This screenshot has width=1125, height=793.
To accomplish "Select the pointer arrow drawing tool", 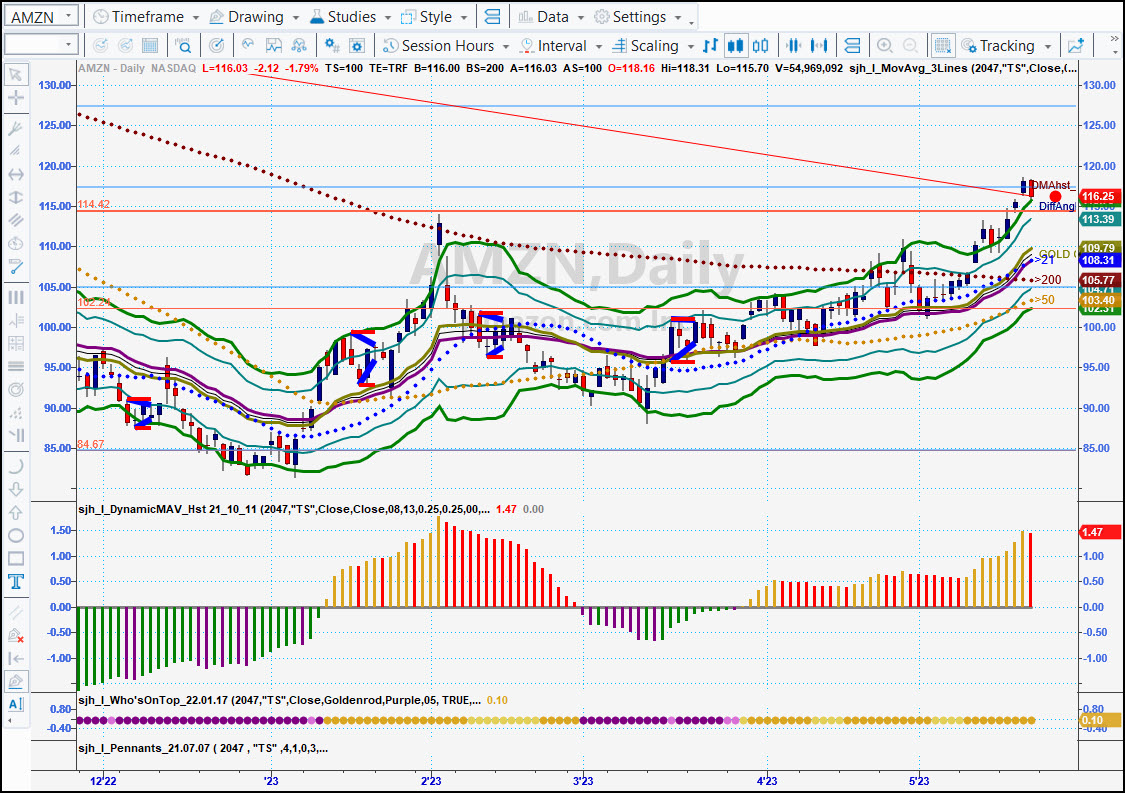I will click(x=15, y=75).
